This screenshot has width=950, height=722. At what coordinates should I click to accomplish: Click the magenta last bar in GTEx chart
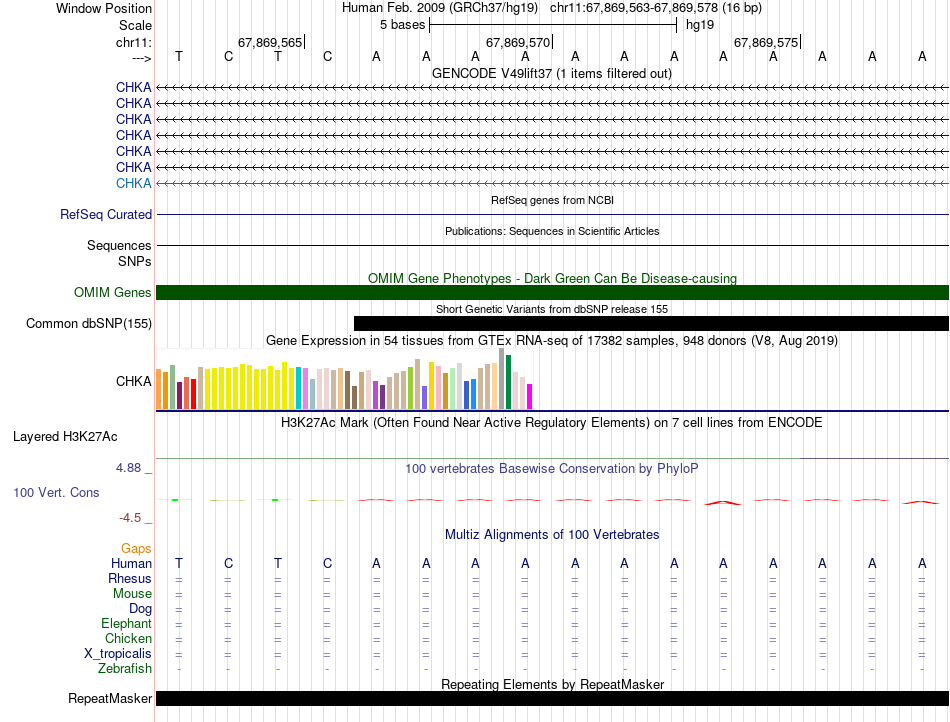pos(530,397)
